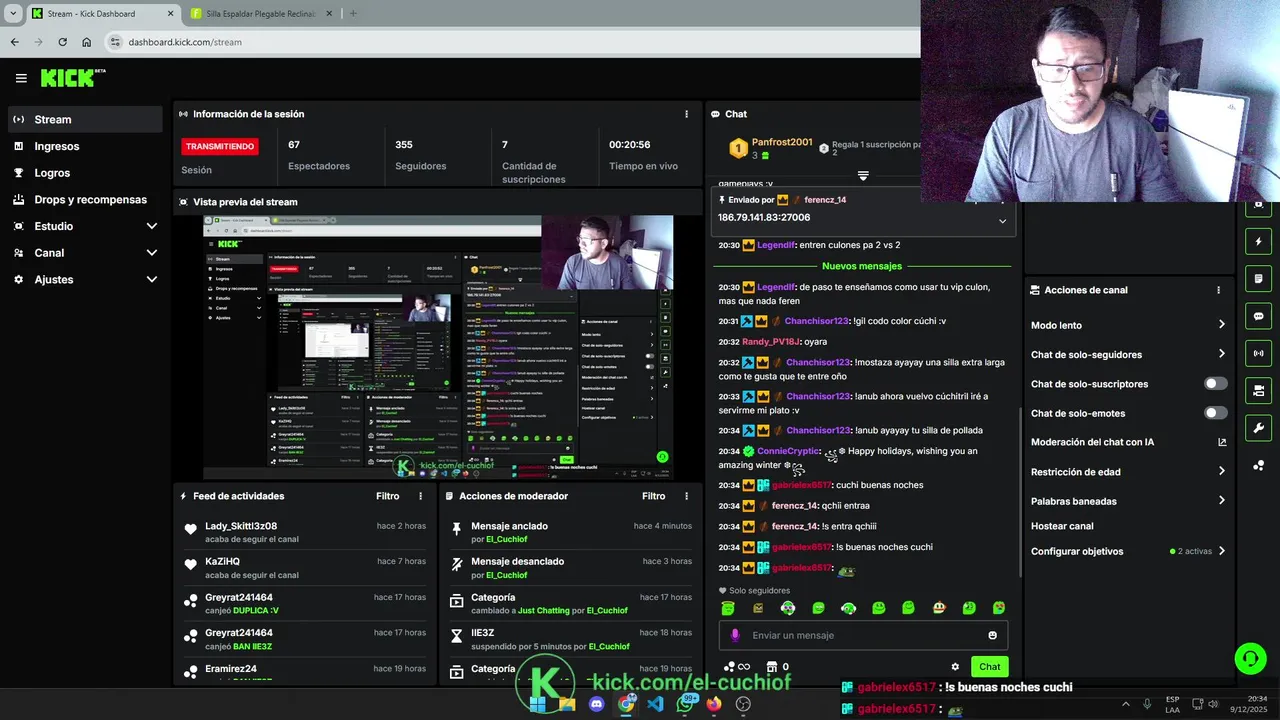Open Filtro in Acciones de moderador
Screen dimensions: 1280x720
click(653, 496)
